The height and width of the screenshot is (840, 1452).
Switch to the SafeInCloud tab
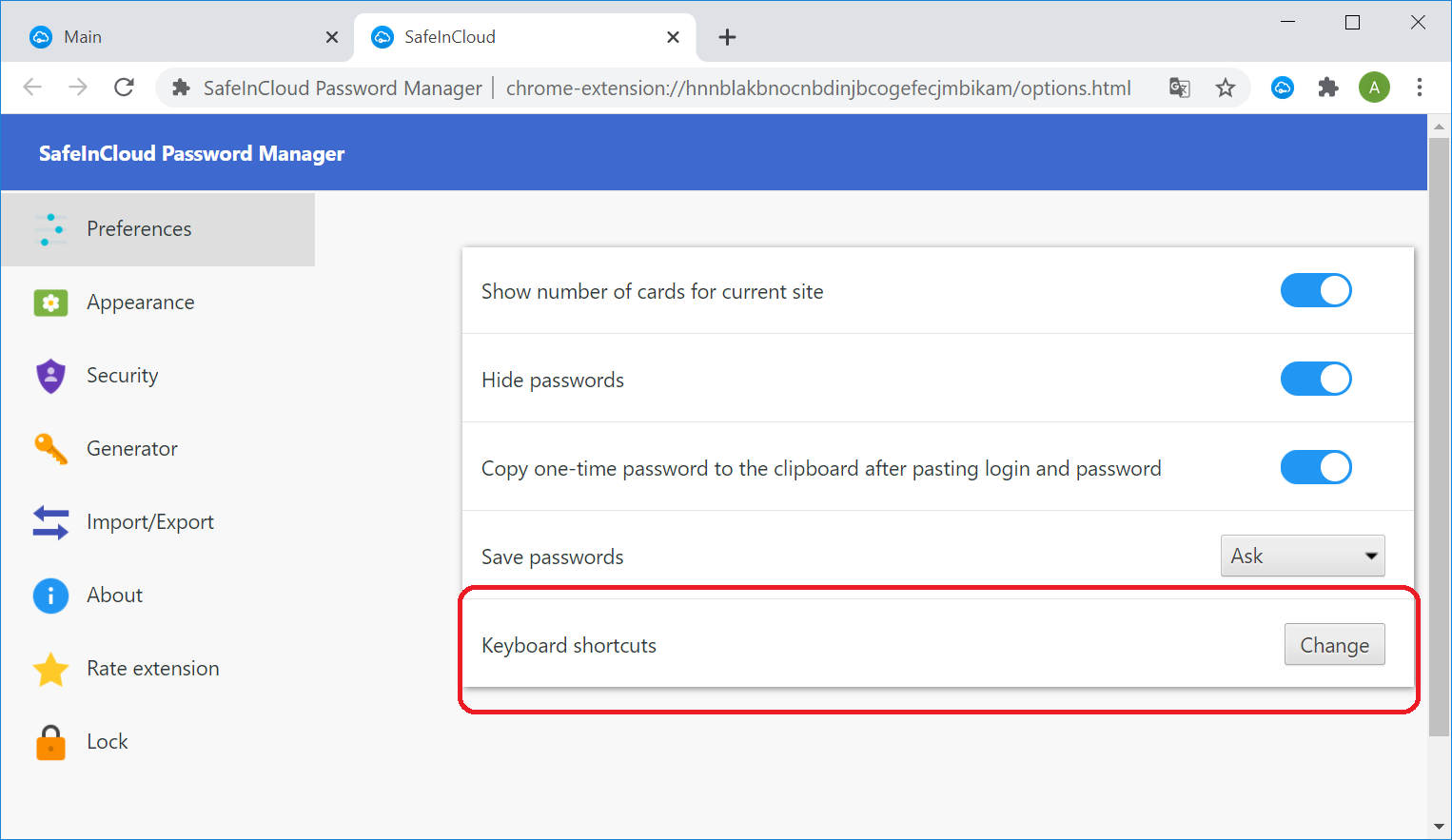pos(525,37)
